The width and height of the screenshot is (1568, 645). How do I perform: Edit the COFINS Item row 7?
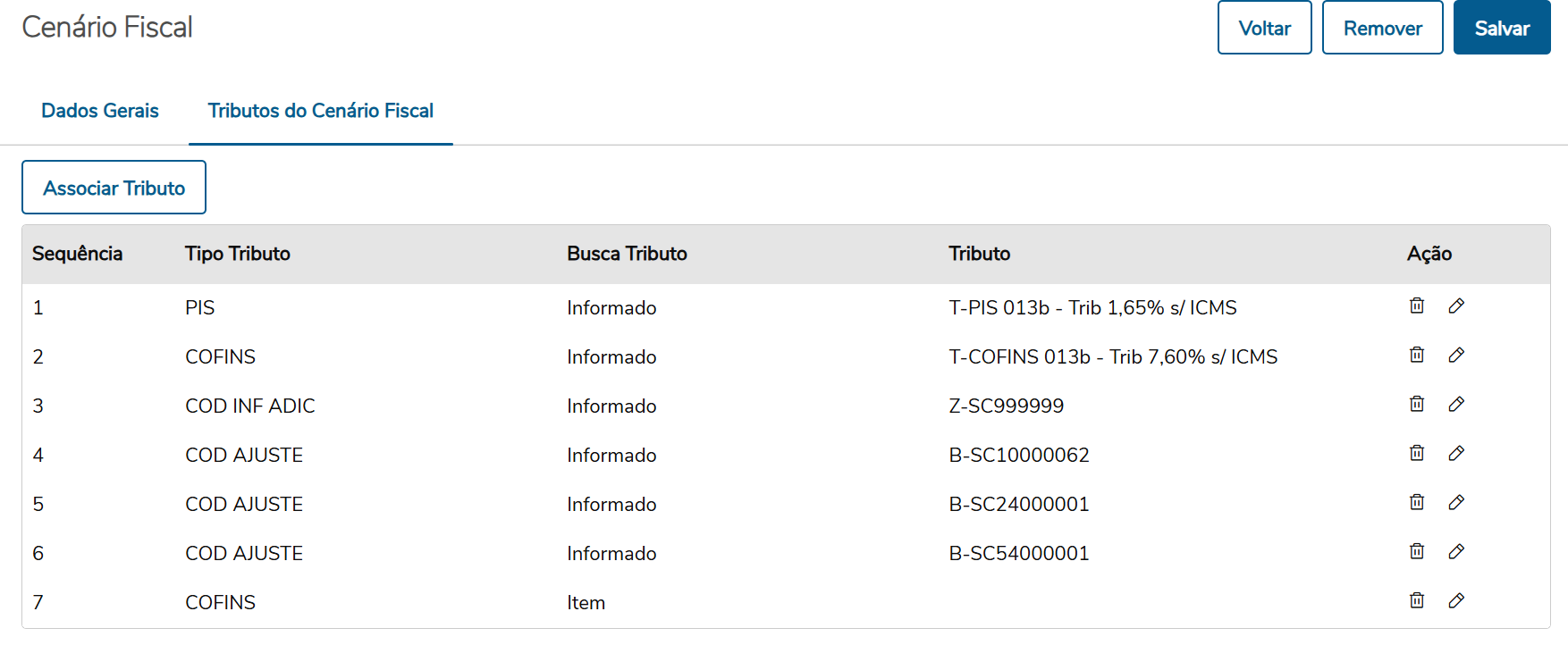[1456, 601]
